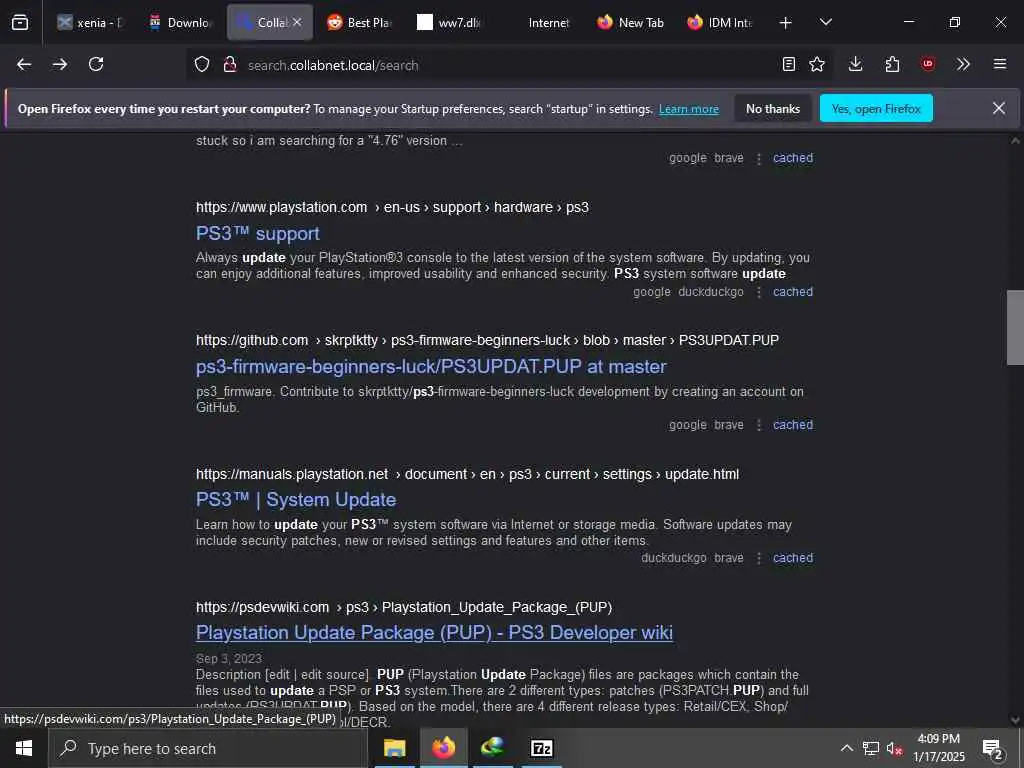The height and width of the screenshot is (768, 1024).
Task: Click duckduckgo engine under PS3 support result
Action: pyautogui.click(x=711, y=292)
